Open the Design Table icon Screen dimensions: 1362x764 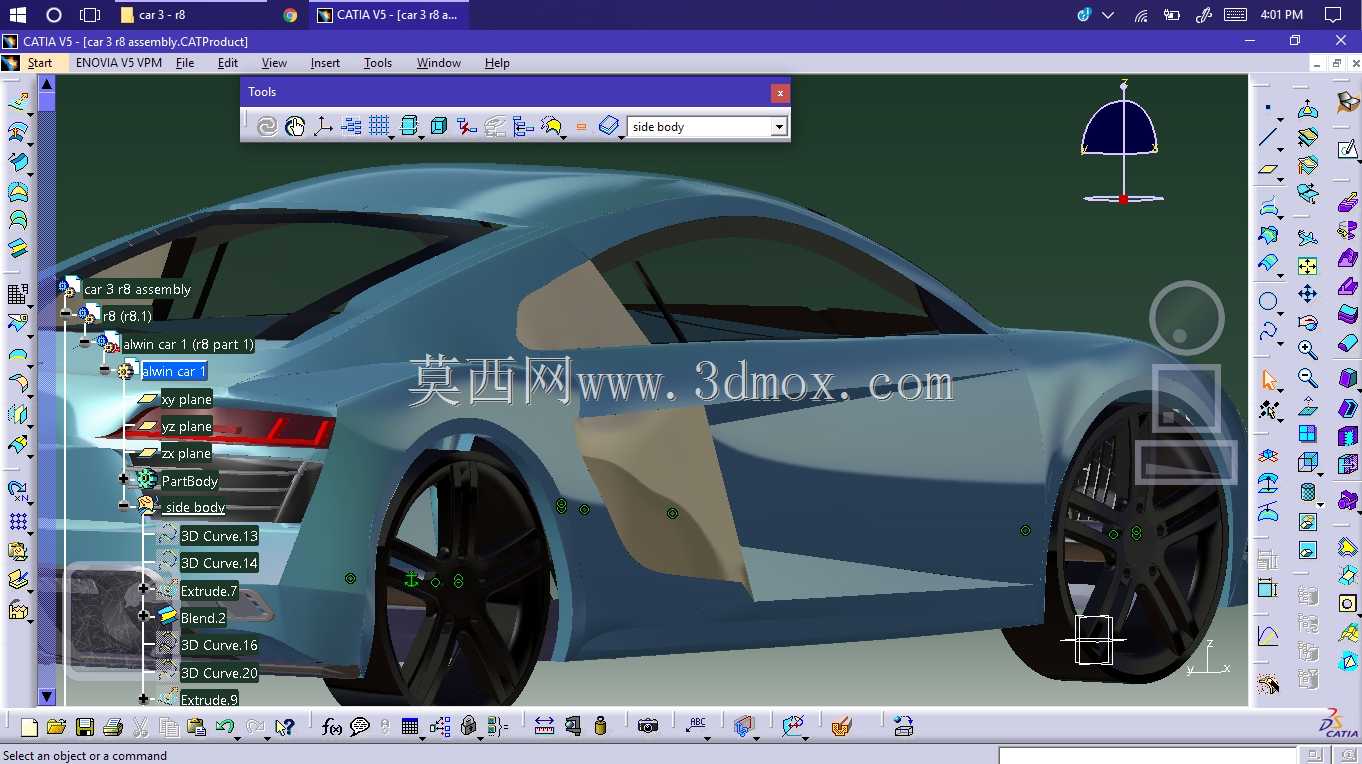pyautogui.click(x=410, y=727)
